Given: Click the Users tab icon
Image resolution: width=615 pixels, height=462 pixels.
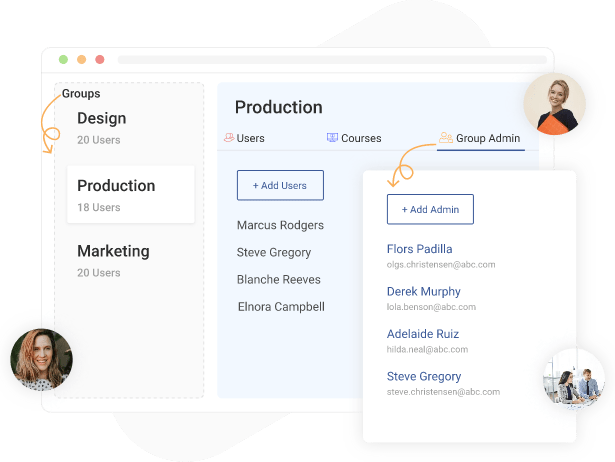Looking at the screenshot, I should pos(229,138).
